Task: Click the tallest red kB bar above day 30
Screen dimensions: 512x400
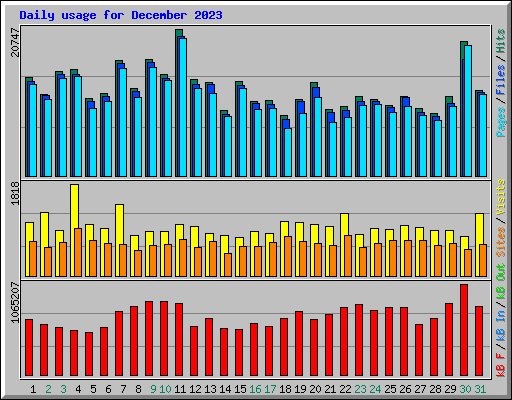Action: click(x=464, y=330)
